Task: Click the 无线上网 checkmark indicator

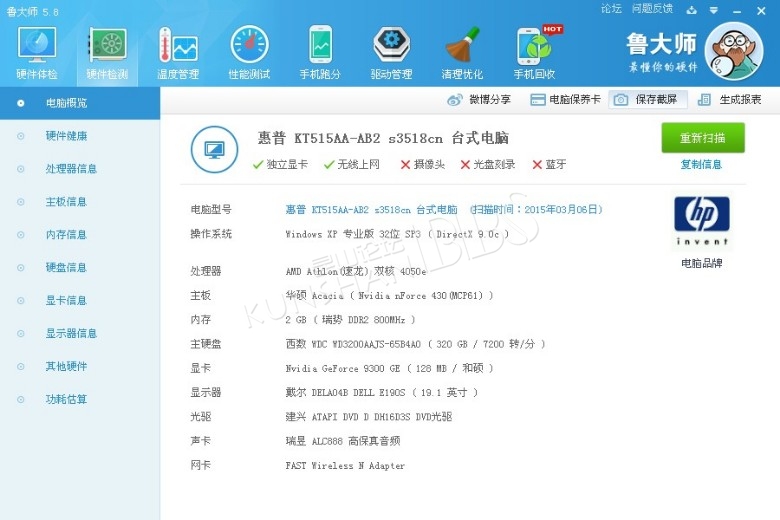Action: click(x=351, y=164)
